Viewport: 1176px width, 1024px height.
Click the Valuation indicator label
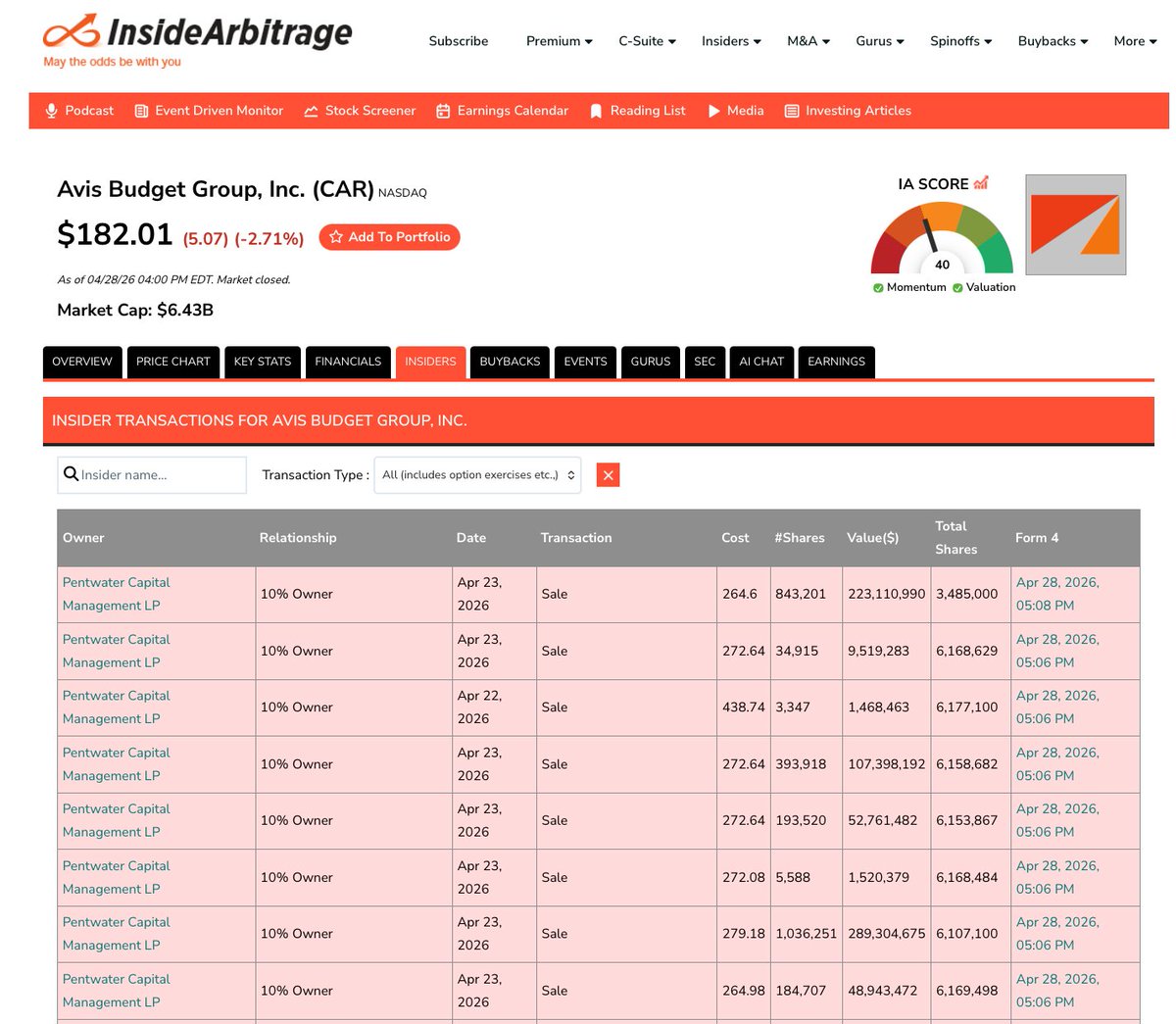tap(991, 287)
